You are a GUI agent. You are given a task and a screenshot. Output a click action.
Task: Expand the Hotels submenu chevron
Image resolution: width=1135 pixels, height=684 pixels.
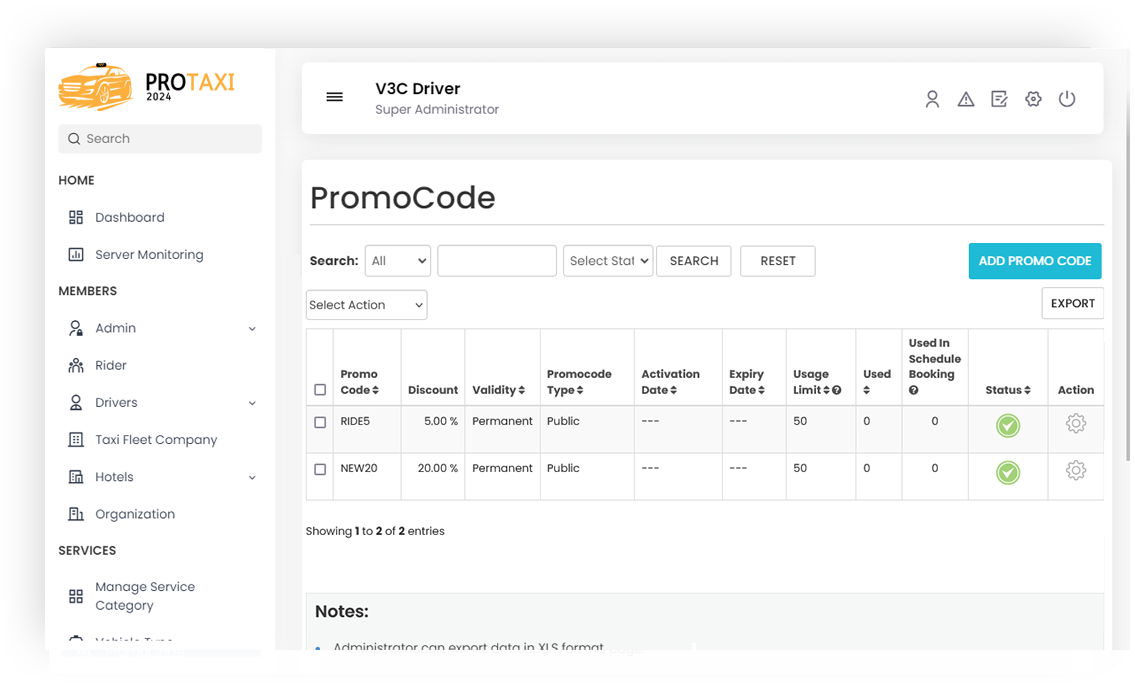[x=252, y=478]
